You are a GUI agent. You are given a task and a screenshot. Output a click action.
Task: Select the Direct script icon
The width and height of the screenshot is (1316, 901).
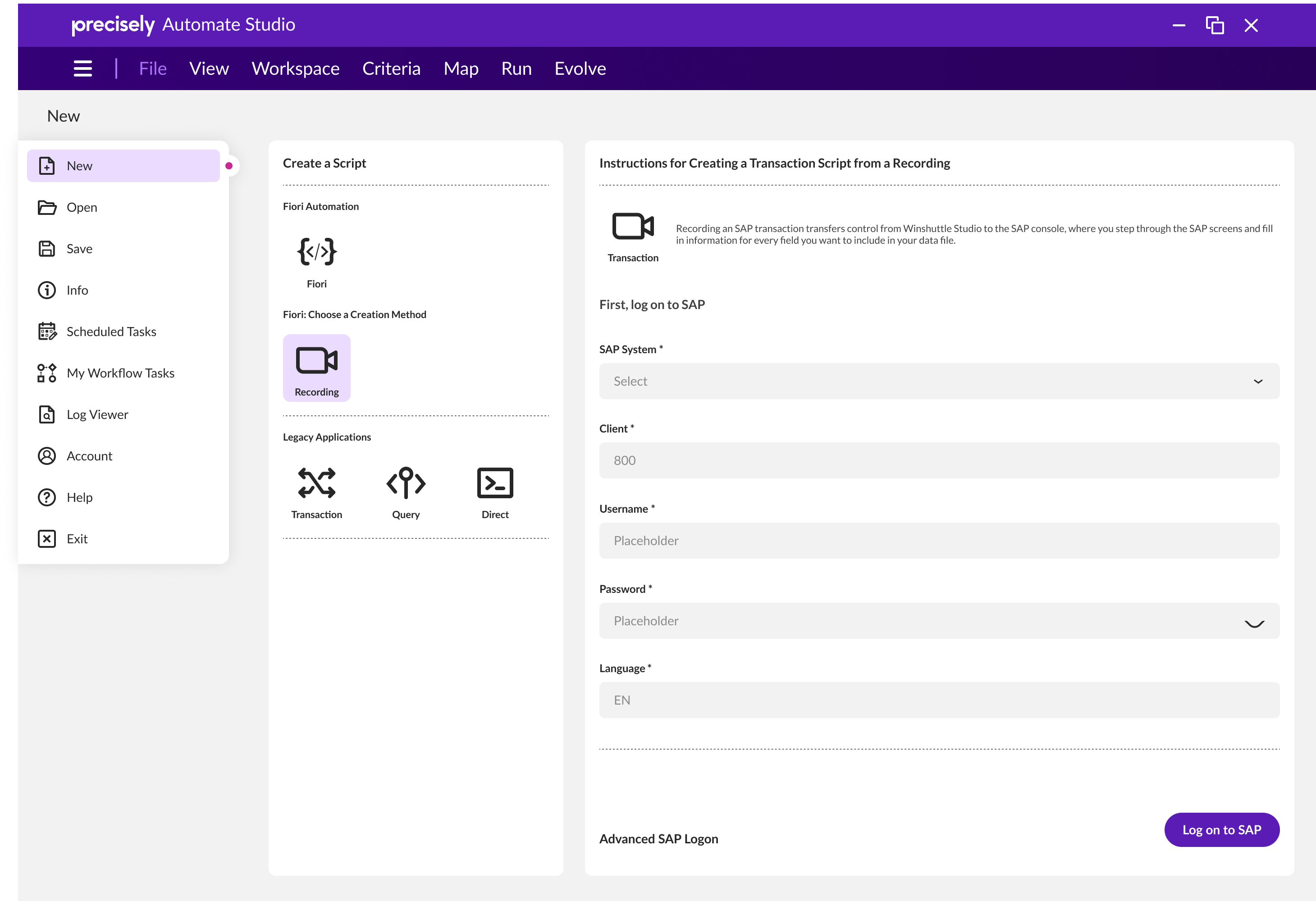[495, 483]
